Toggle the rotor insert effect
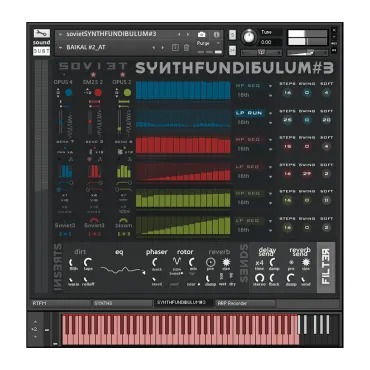The width and height of the screenshot is (370, 370). coord(185,252)
